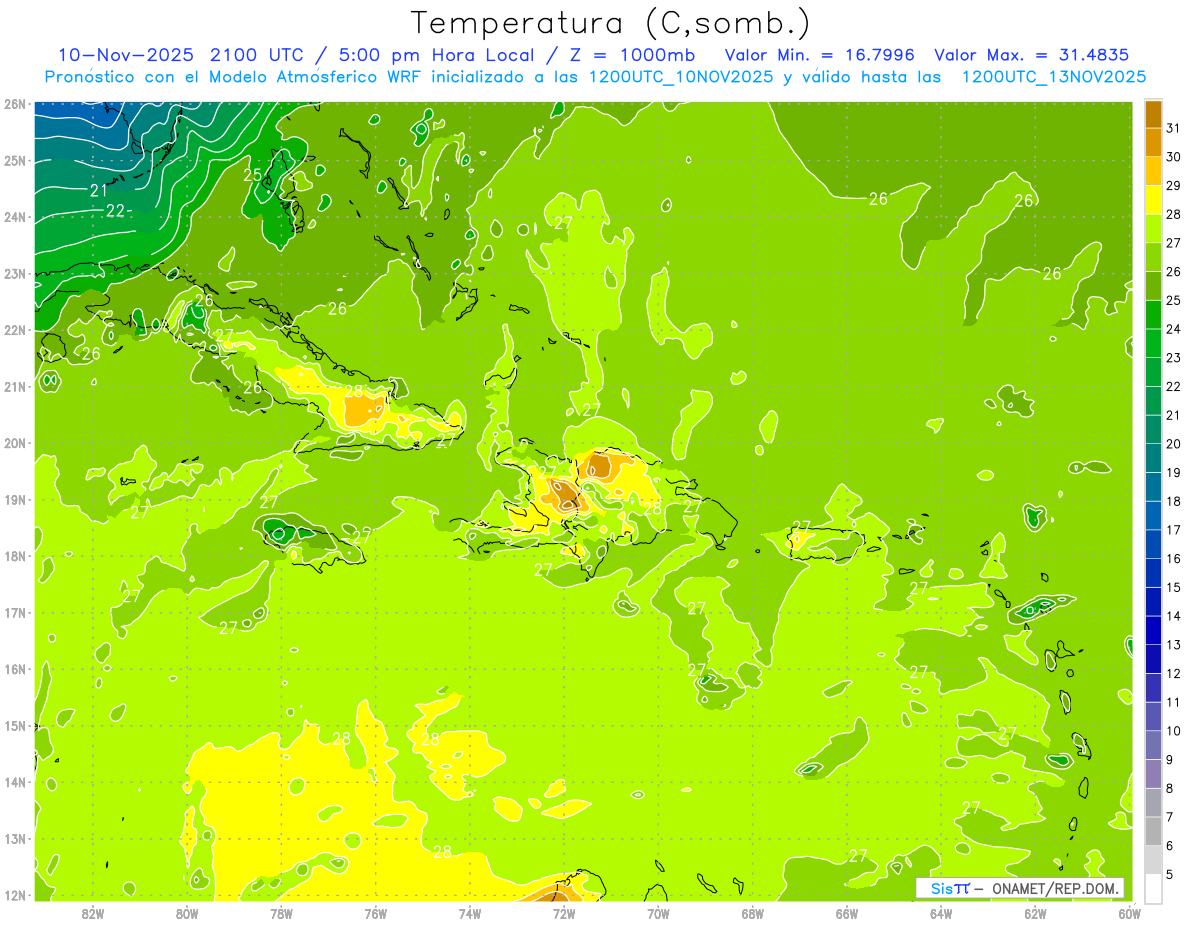Click the 21 contour label on the map
Image resolution: width=1200 pixels, height=927 pixels.
pyautogui.click(x=99, y=189)
